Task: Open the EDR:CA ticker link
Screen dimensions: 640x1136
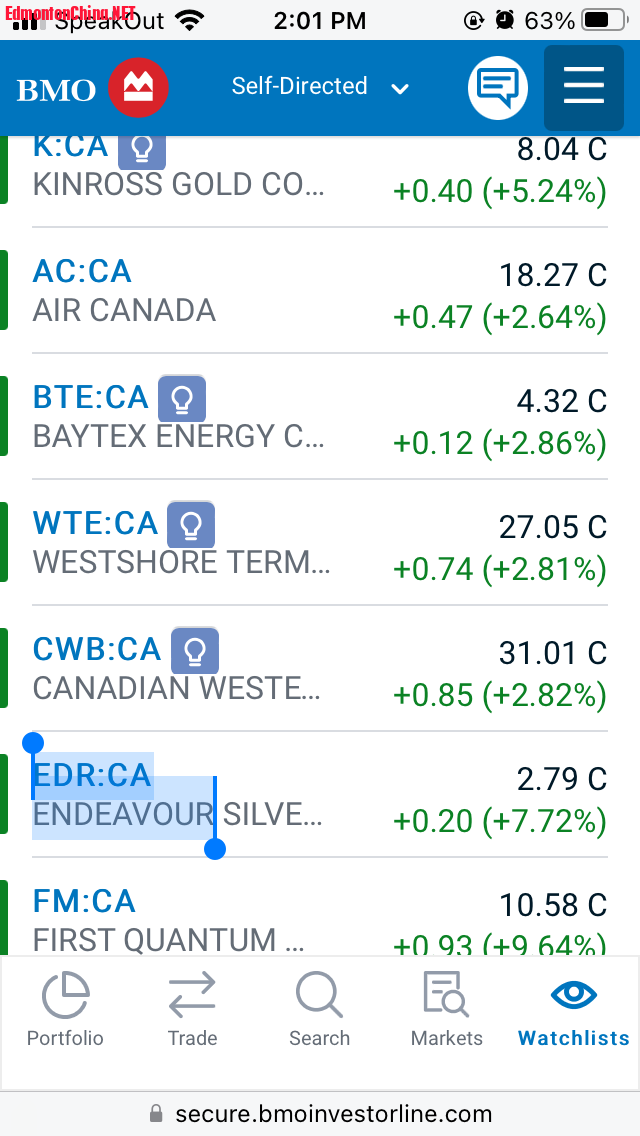Action: click(x=92, y=775)
